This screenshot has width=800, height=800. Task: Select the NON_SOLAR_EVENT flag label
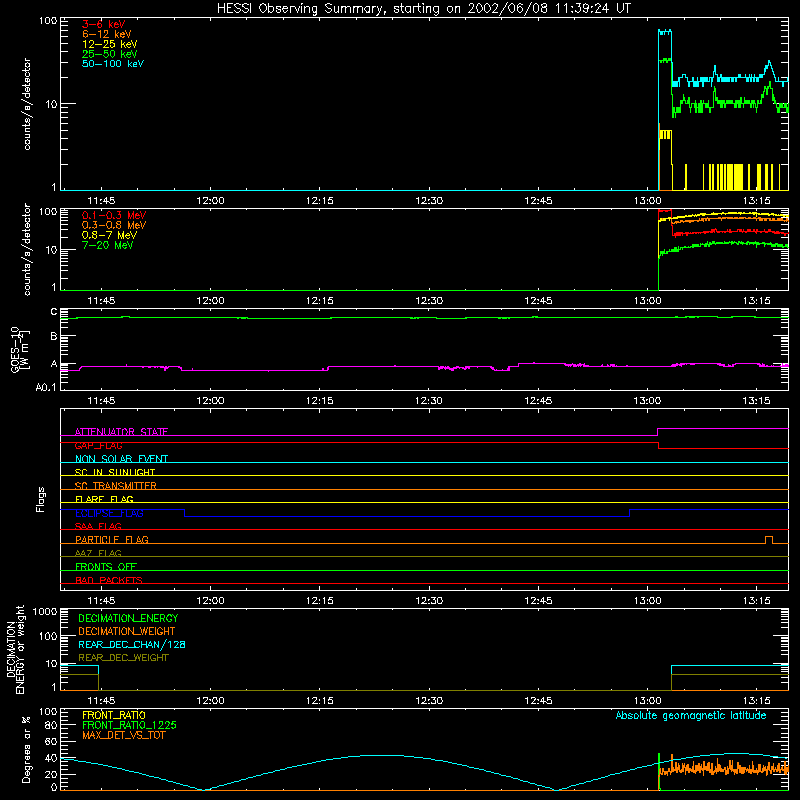click(x=121, y=459)
